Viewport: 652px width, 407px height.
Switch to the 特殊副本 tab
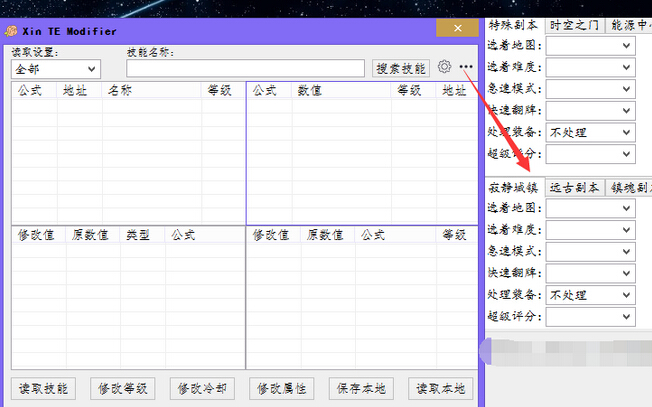(x=514, y=25)
